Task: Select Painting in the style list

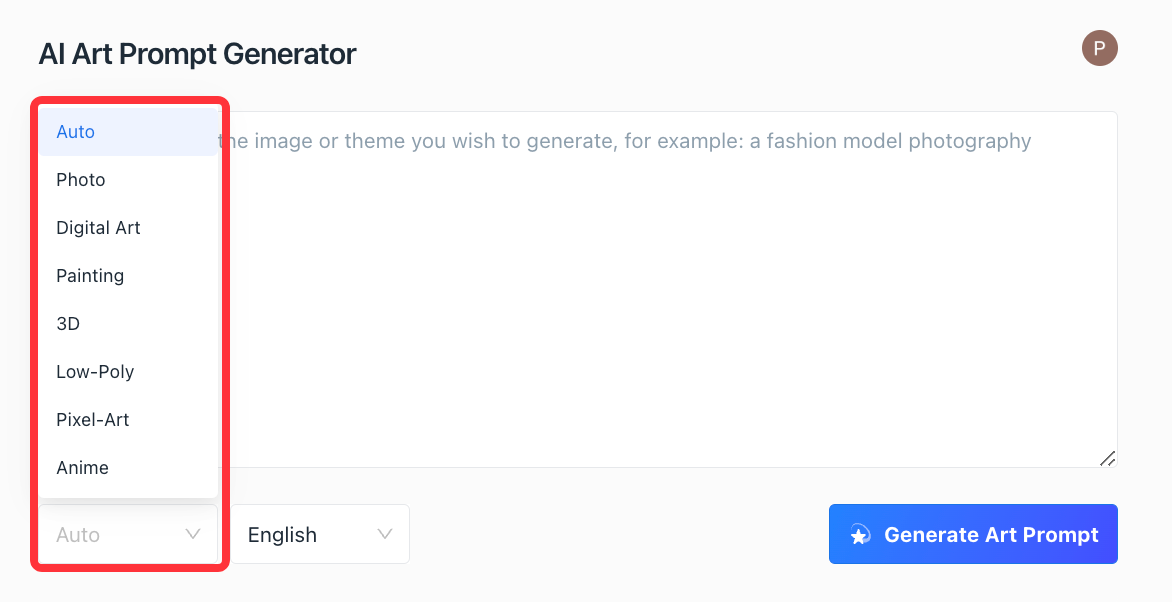Action: tap(129, 275)
